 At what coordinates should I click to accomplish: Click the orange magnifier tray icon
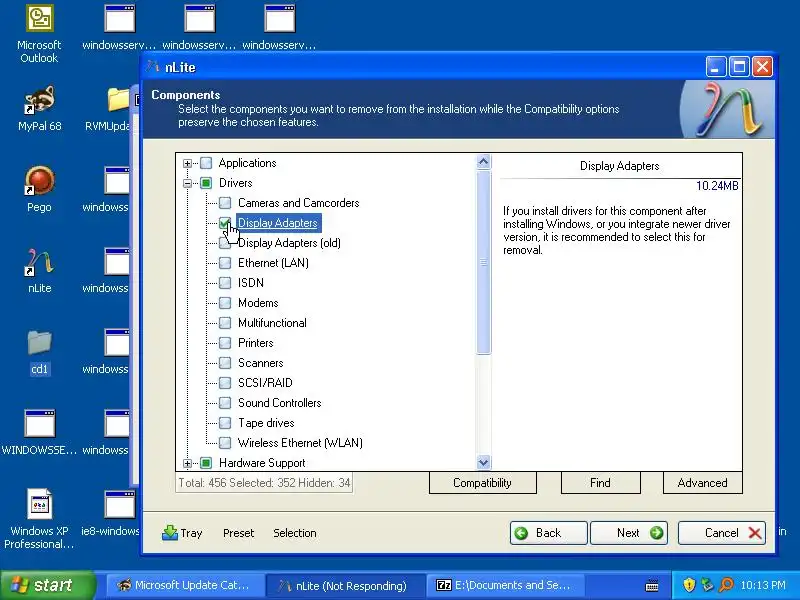(727, 585)
